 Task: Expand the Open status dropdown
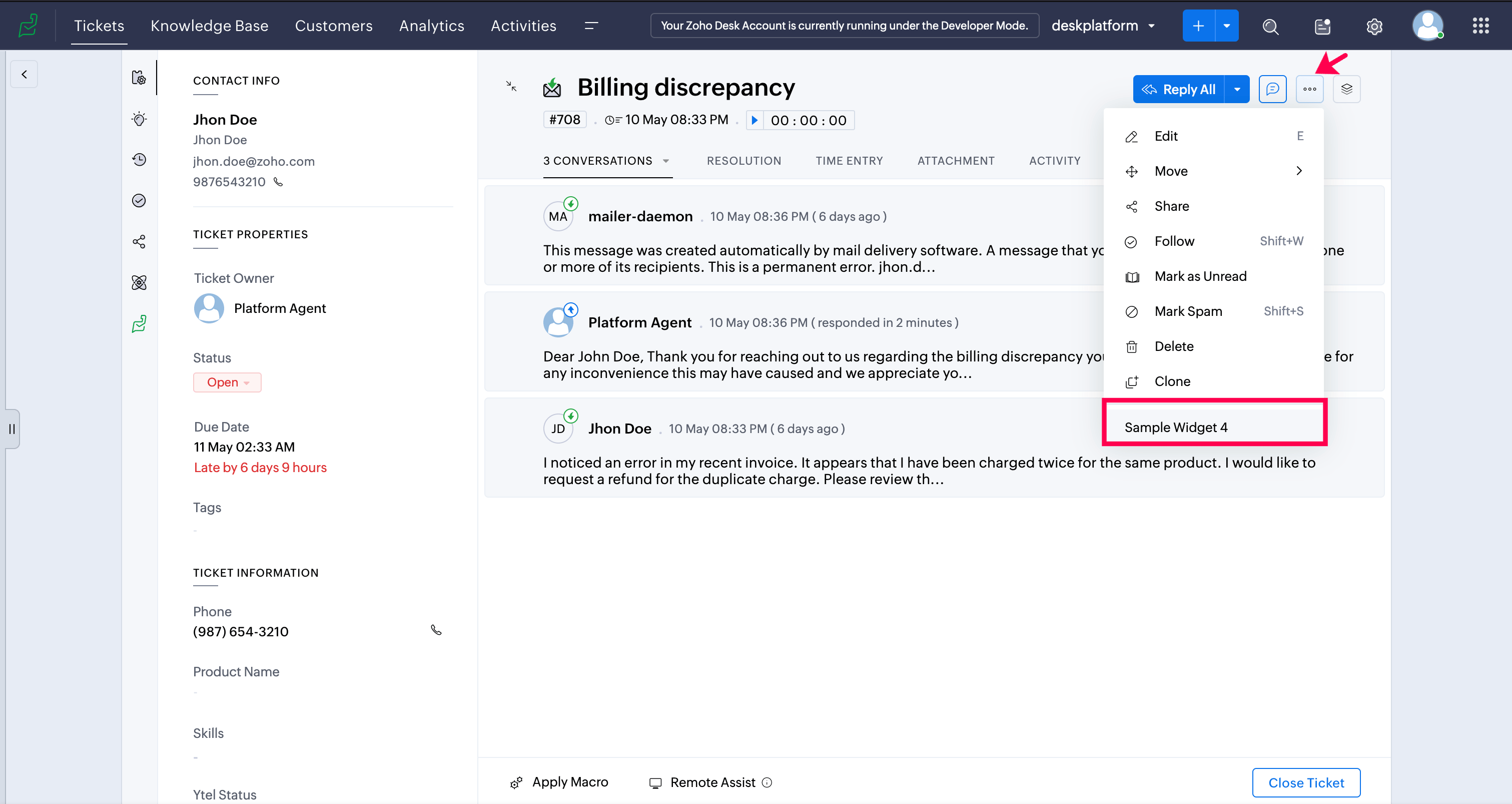click(227, 382)
